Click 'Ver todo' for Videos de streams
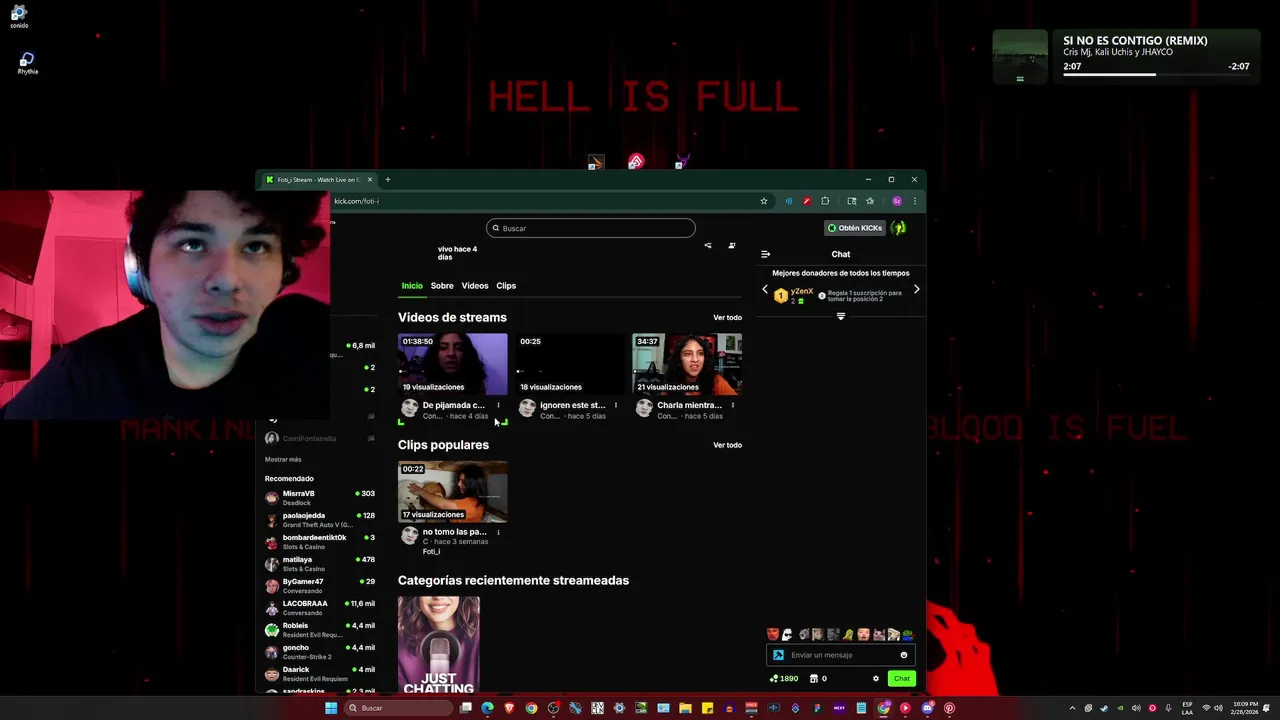 click(x=727, y=318)
